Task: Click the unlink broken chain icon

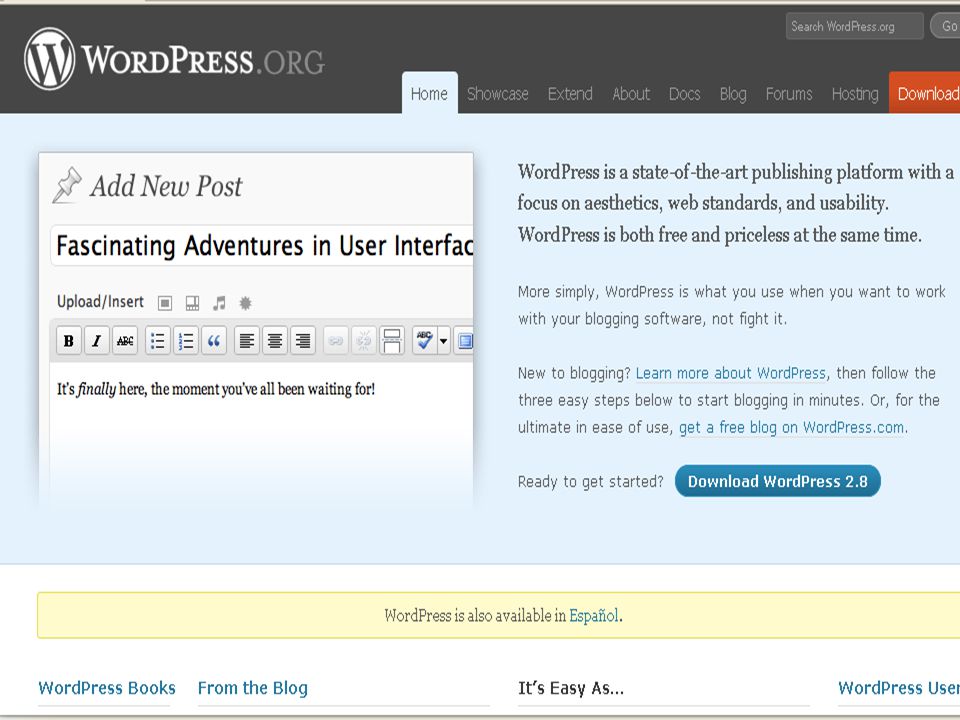Action: pos(364,340)
